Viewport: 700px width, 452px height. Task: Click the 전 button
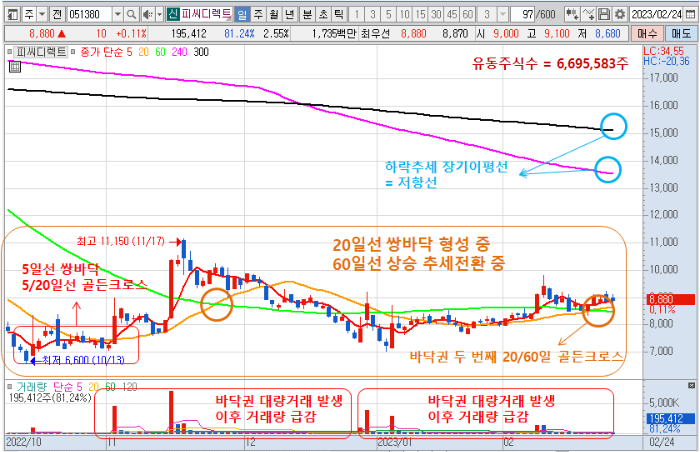pyautogui.click(x=57, y=15)
